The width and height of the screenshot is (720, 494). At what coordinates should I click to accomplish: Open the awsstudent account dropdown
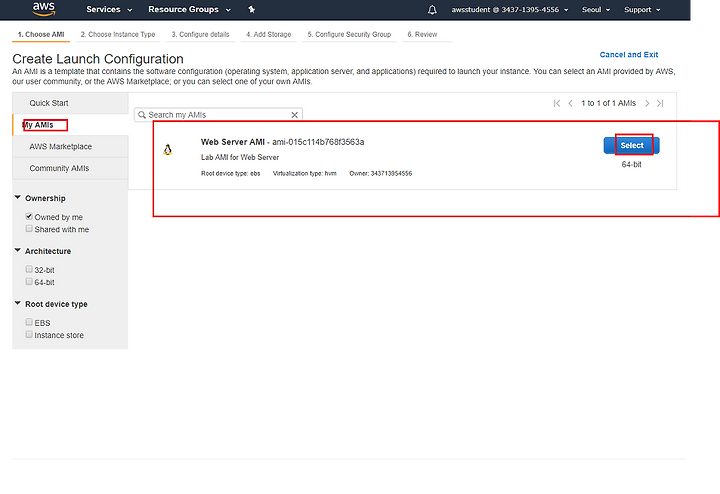(x=510, y=10)
